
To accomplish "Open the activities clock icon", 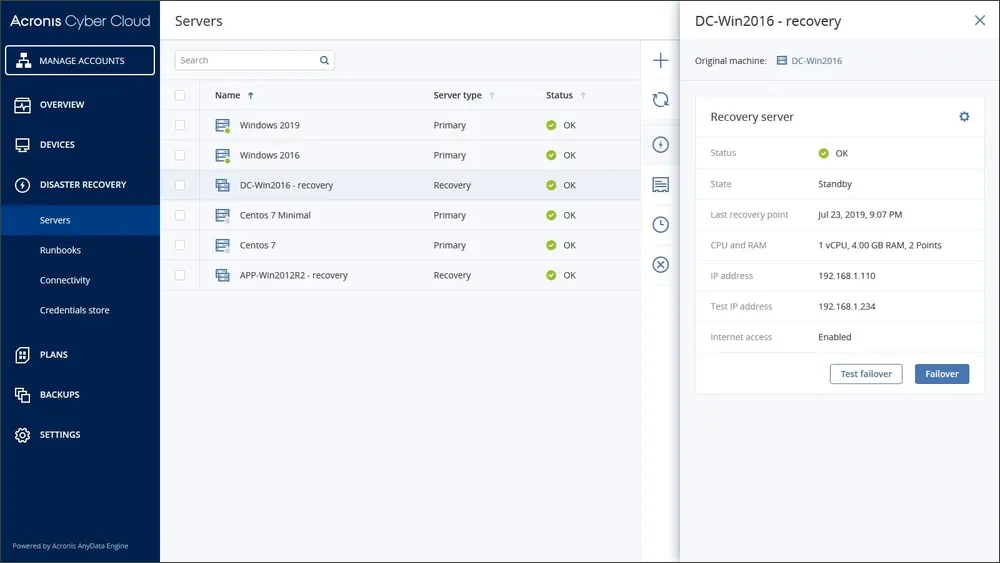I will 660,225.
